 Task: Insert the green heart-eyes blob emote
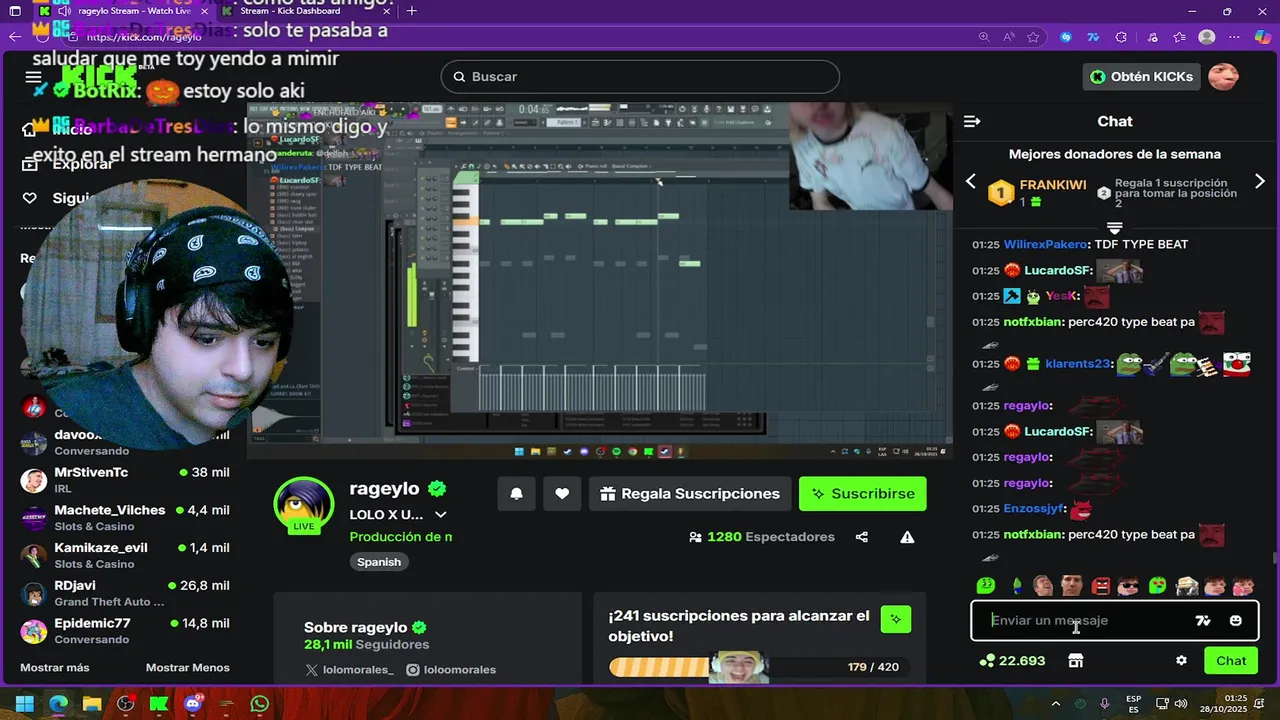tap(1158, 586)
